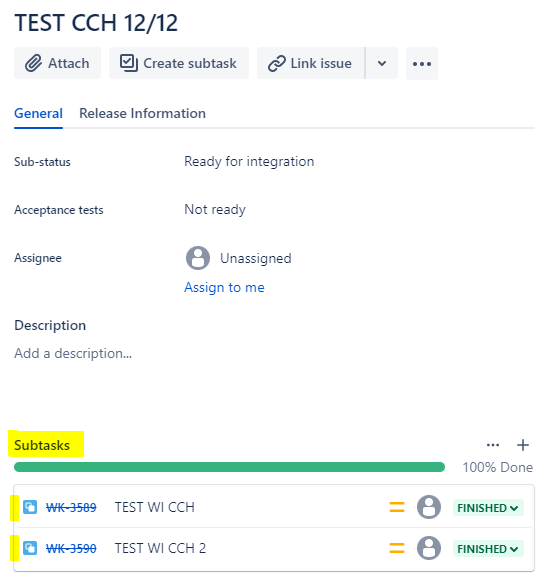This screenshot has width=553, height=583.
Task: Switch to the General tab
Action: [38, 113]
